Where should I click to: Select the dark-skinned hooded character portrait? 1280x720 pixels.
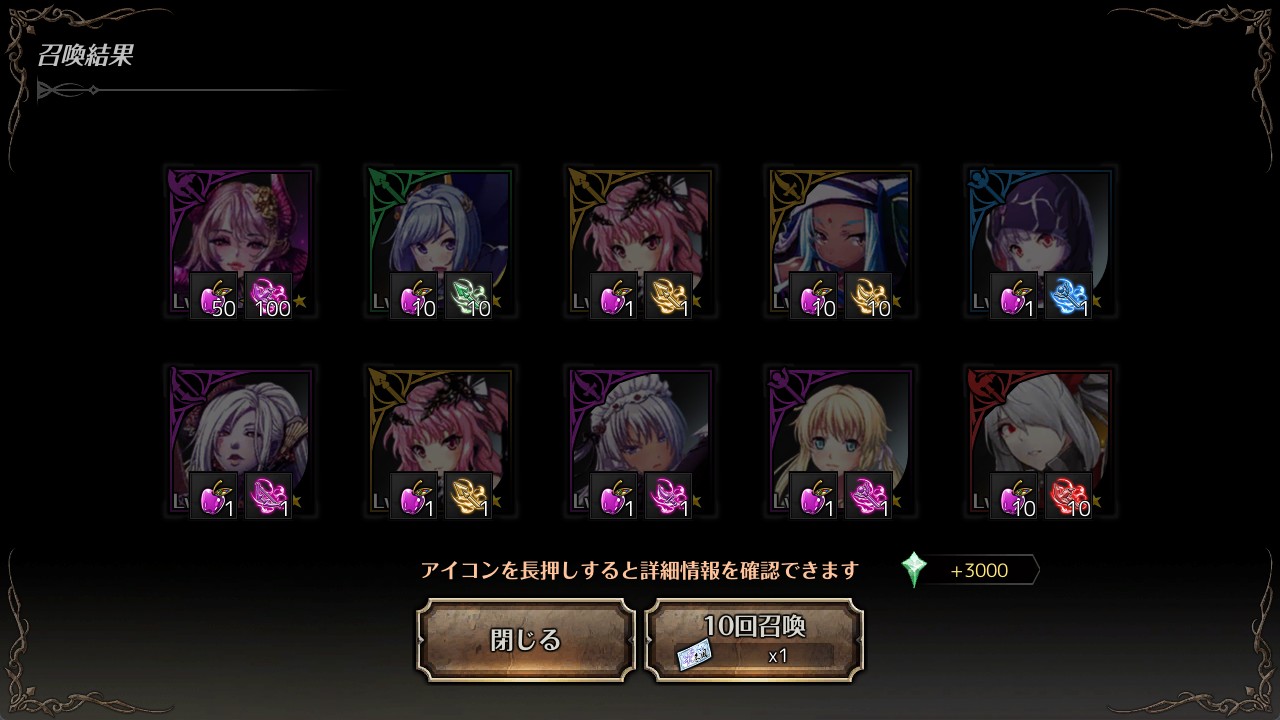coord(841,242)
